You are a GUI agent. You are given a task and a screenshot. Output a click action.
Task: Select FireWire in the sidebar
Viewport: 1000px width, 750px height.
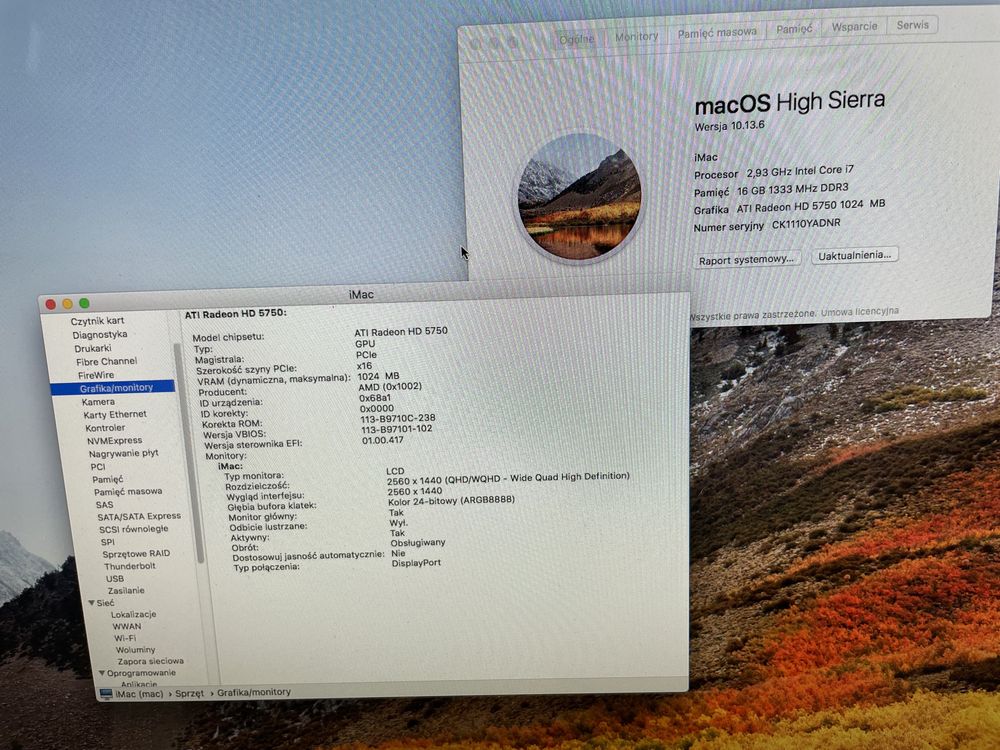point(96,375)
